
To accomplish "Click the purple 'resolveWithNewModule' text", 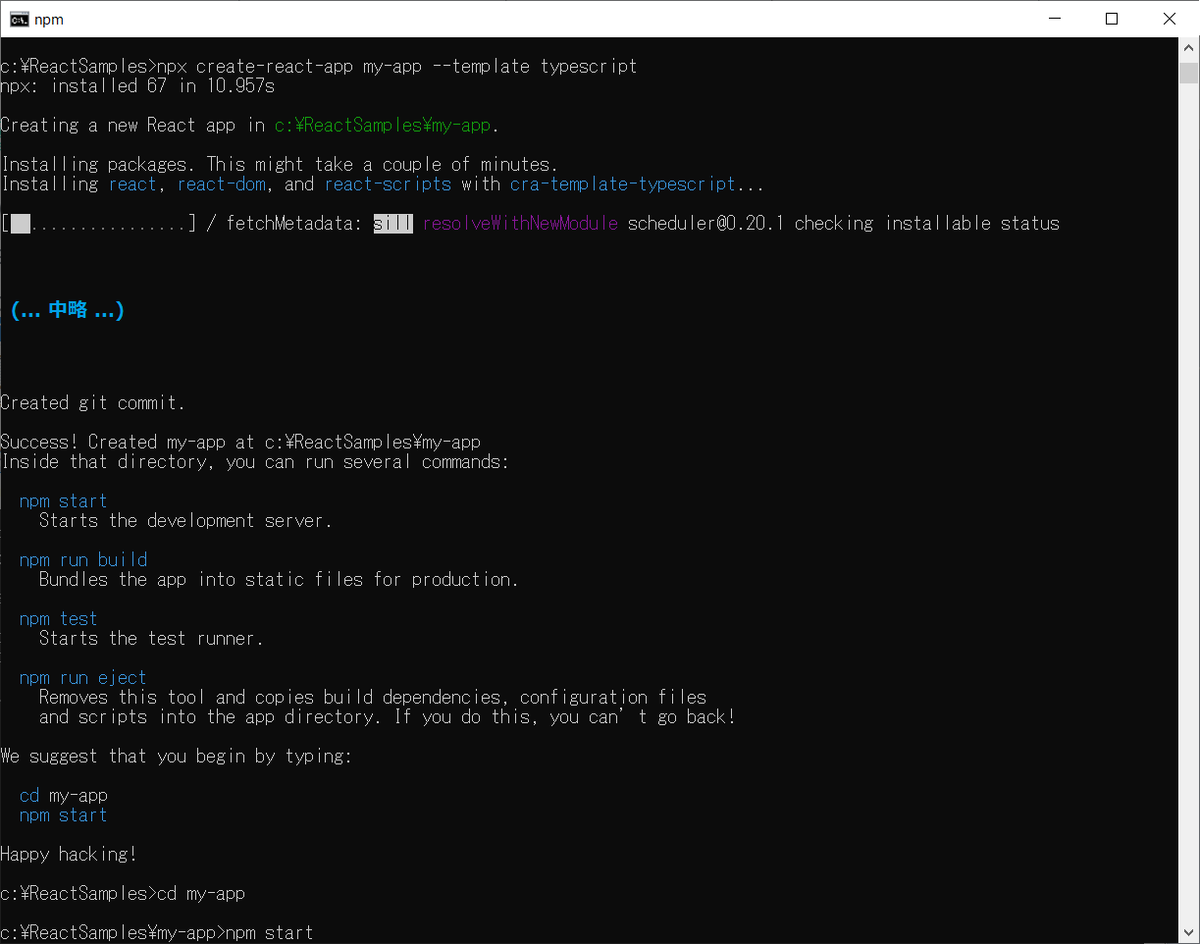I will (x=520, y=223).
